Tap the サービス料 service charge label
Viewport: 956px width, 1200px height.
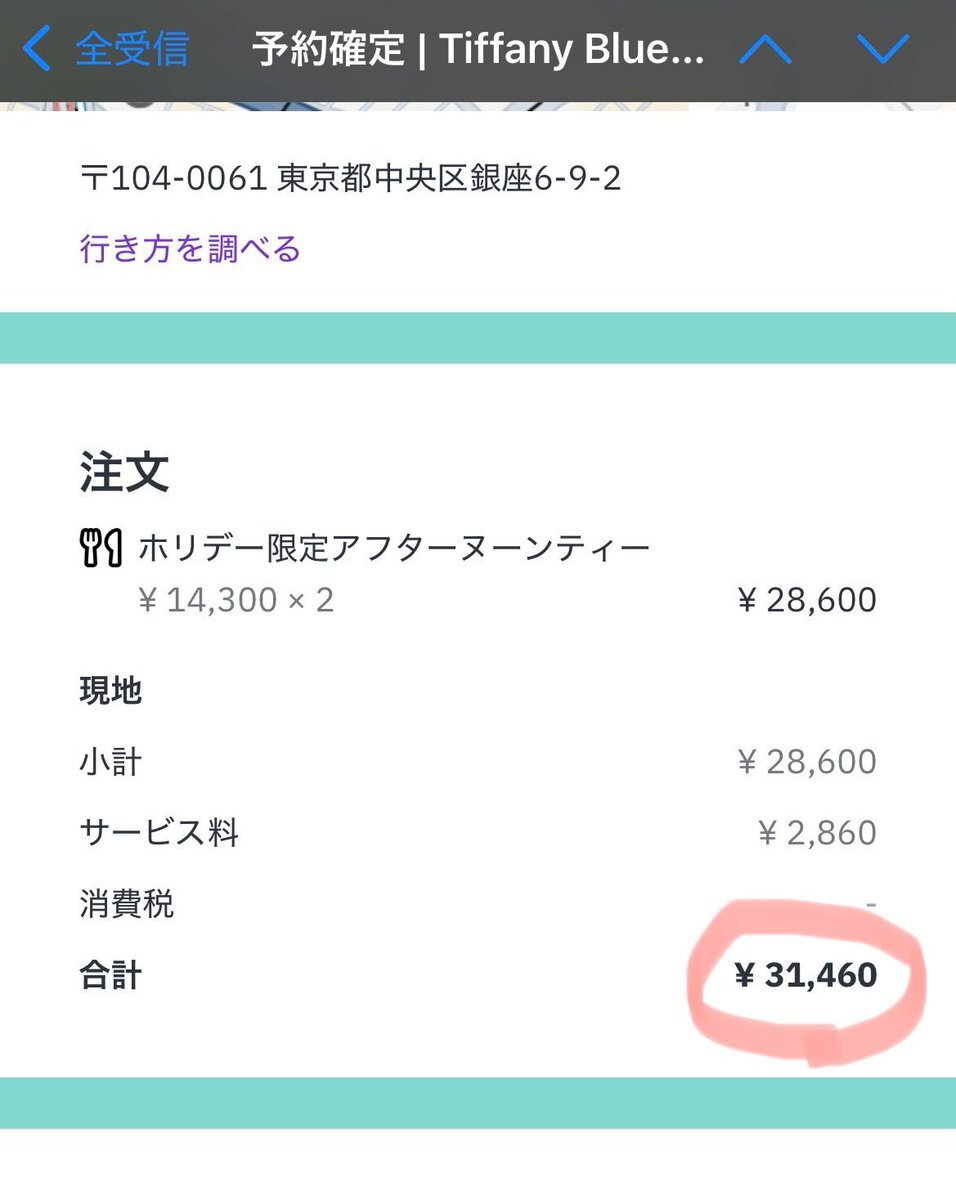click(159, 833)
